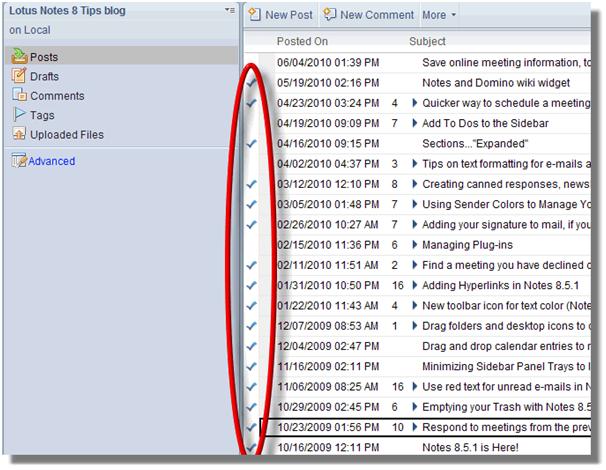Select post 'Minimizing Sidebar Panel Trays'
The image size is (606, 470).
[x=506, y=366]
